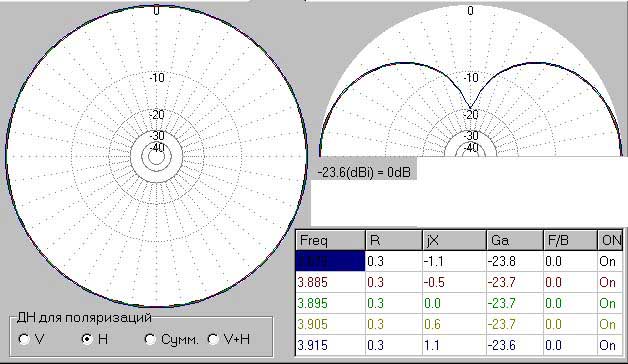Click the ON column header
This screenshot has width=628, height=364.
(610, 240)
